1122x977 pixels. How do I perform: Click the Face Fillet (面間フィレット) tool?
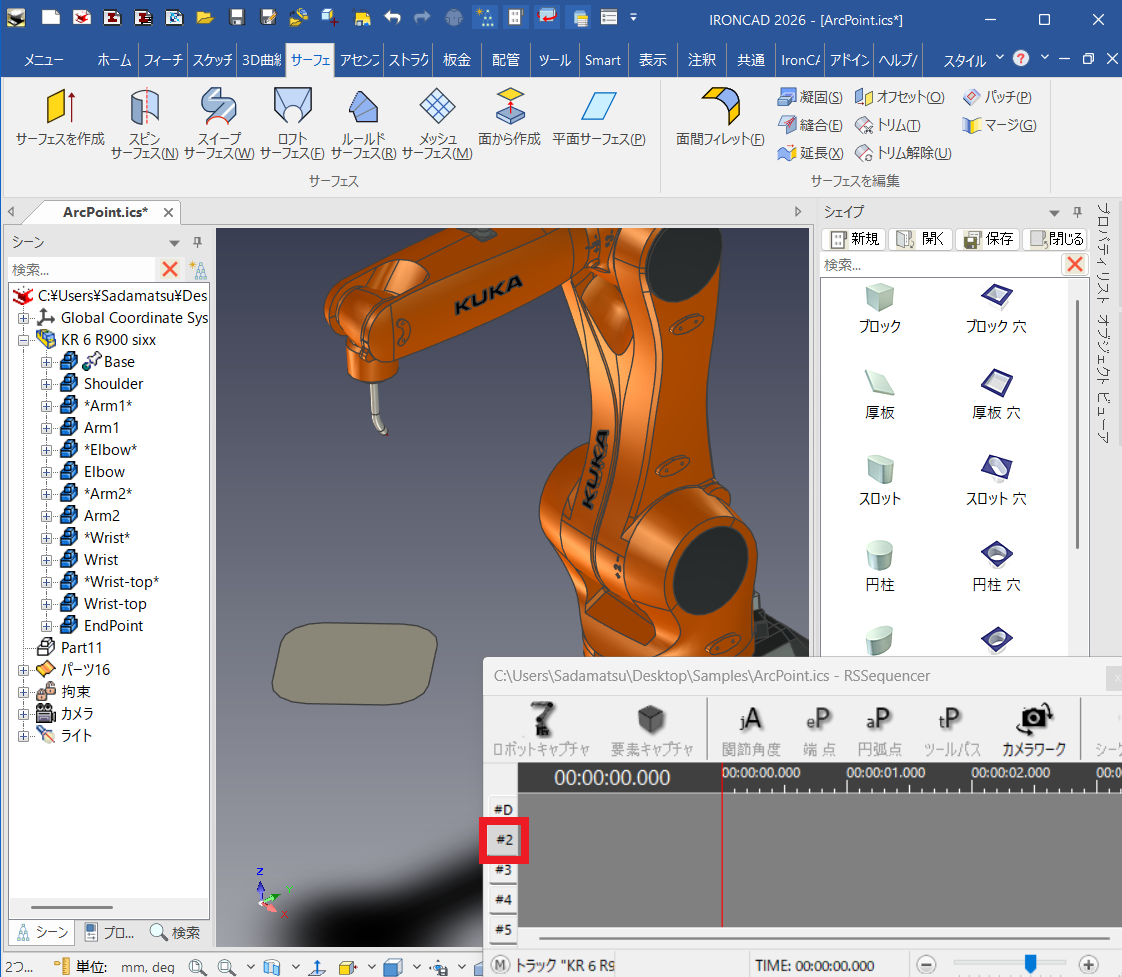click(x=720, y=117)
